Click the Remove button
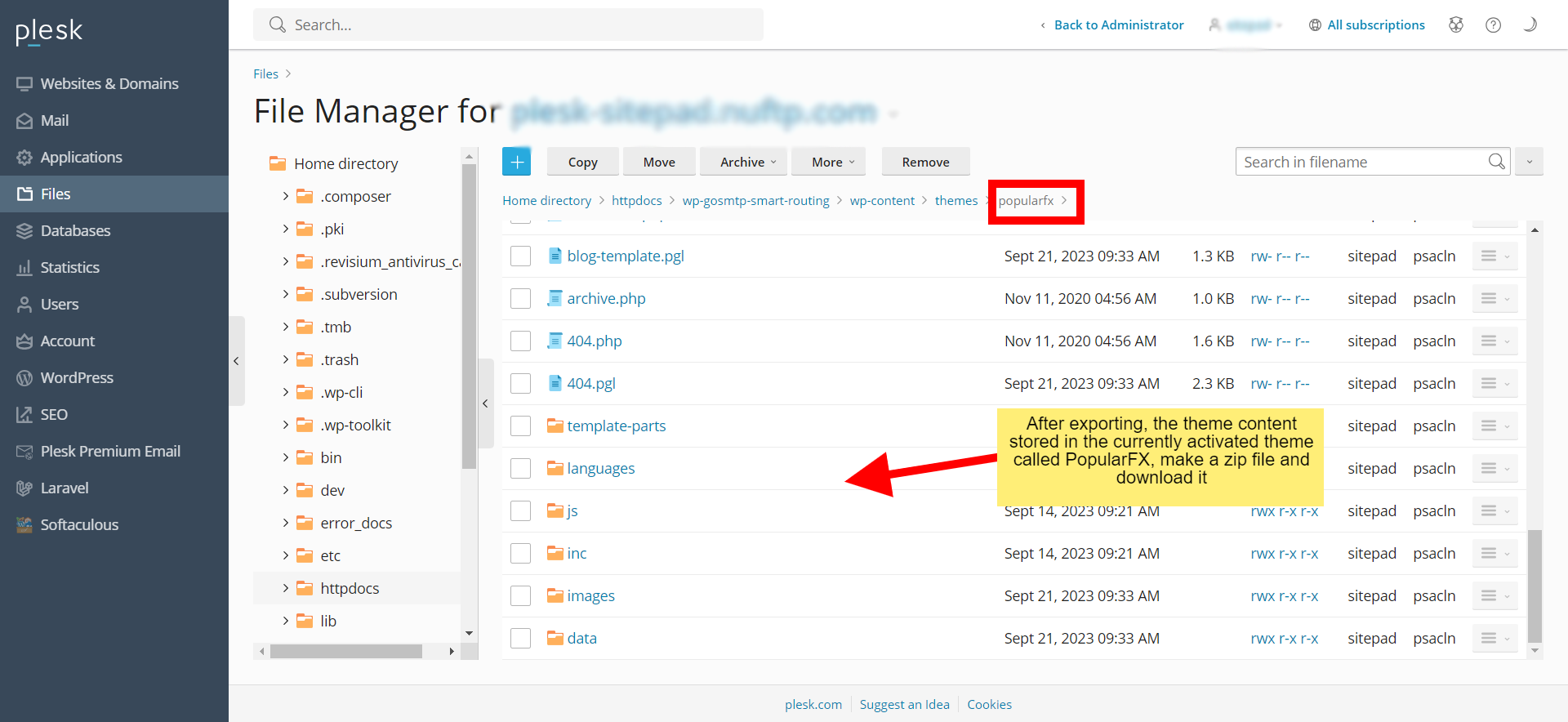 point(925,162)
